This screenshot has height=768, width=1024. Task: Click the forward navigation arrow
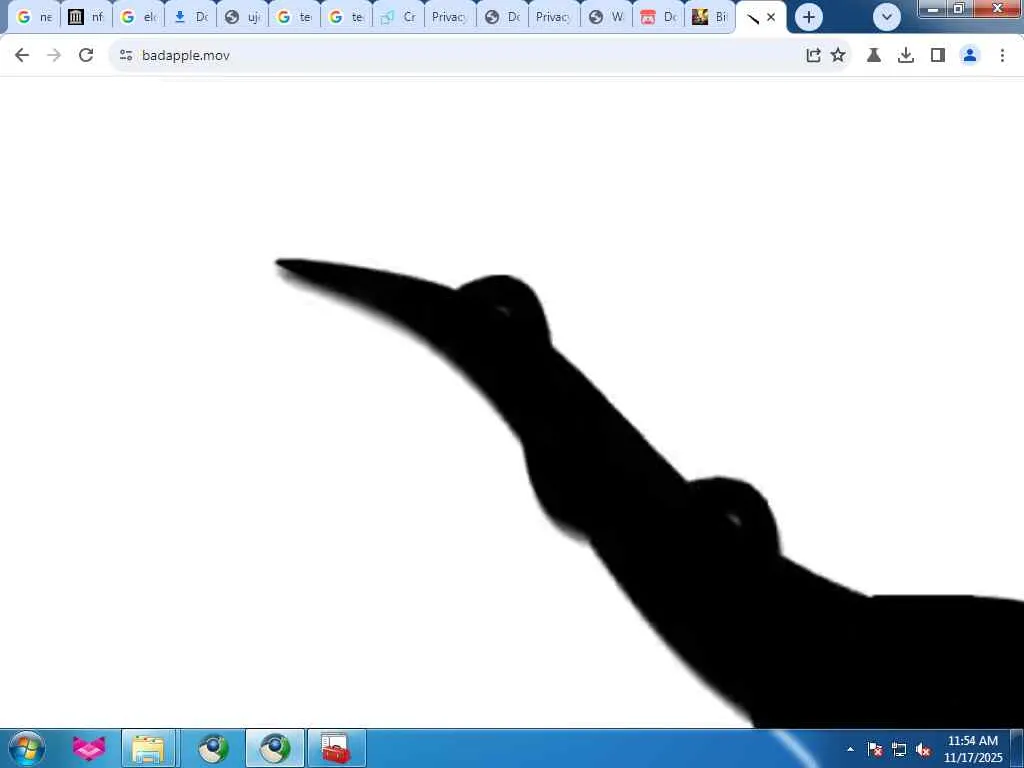click(x=54, y=56)
